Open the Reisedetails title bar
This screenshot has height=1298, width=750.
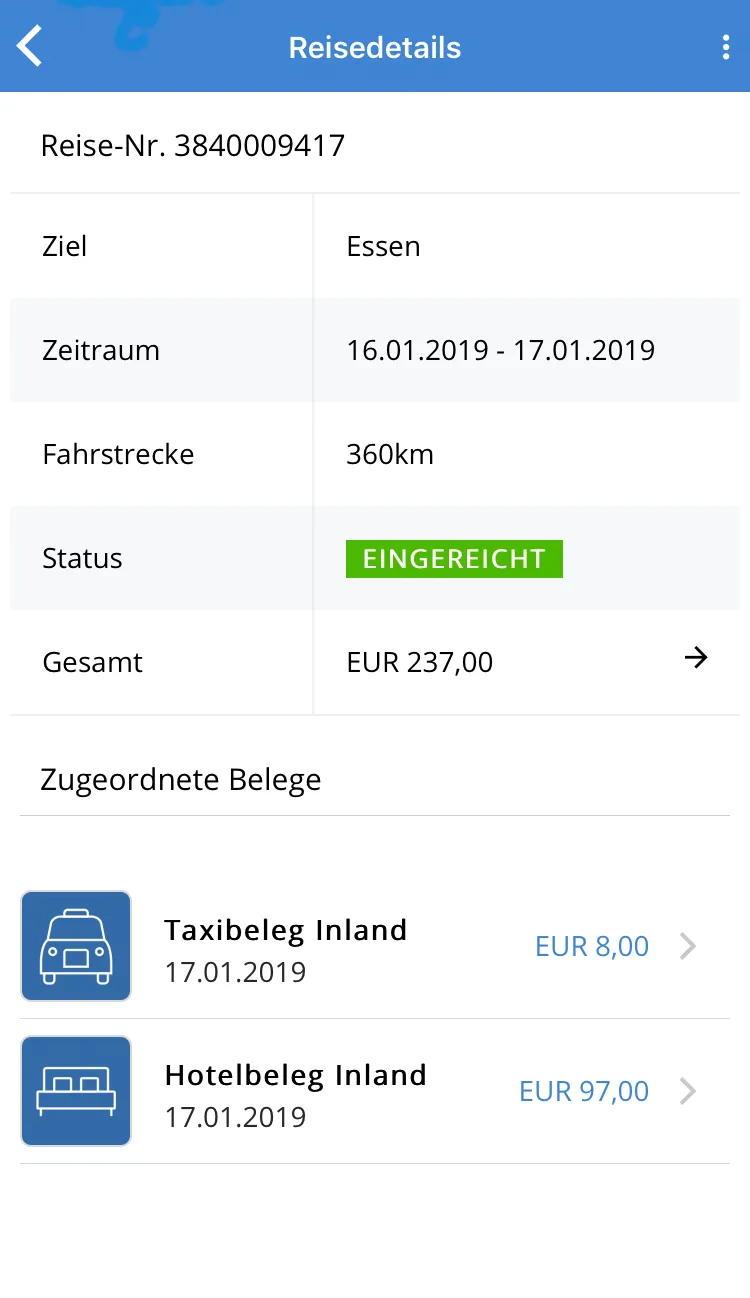[374, 46]
